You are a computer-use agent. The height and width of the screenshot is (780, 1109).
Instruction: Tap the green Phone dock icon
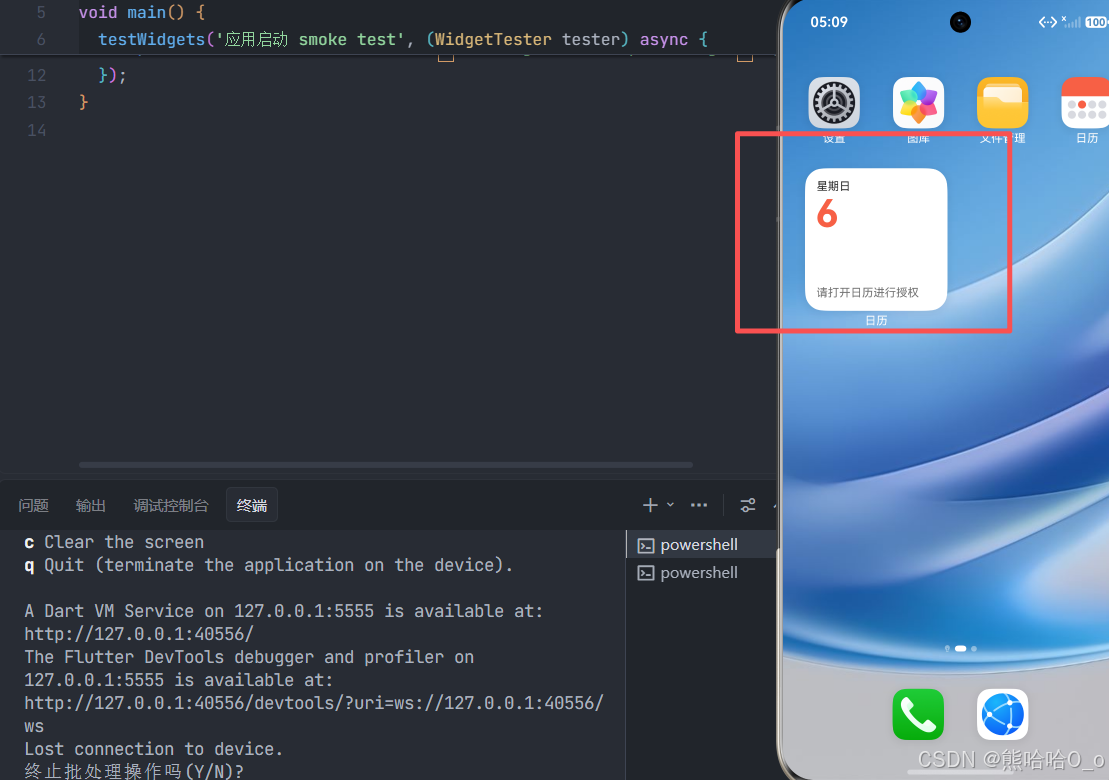coord(918,714)
